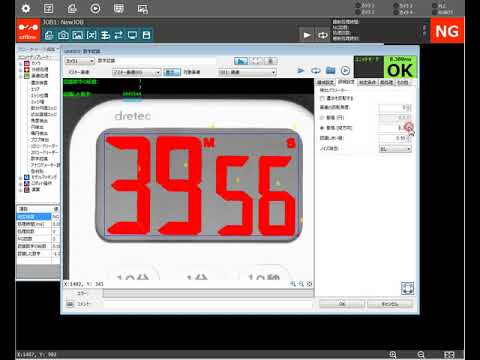
Task: Expand the last calculation tree node
Action: click(21, 190)
